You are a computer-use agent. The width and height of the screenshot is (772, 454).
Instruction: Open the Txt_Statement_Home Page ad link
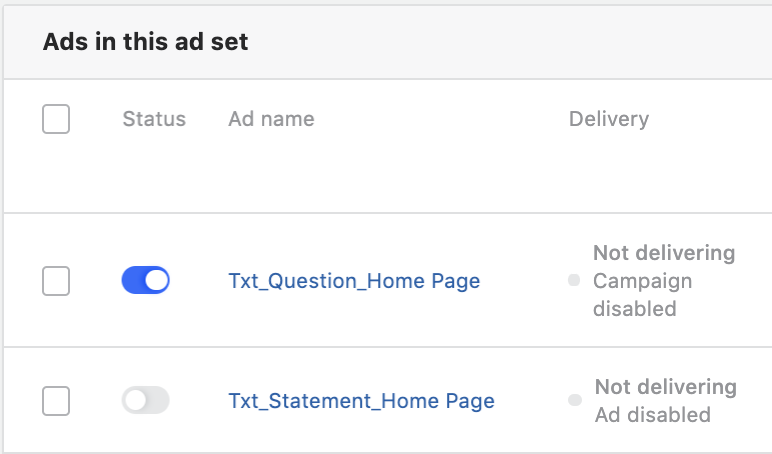click(x=361, y=401)
